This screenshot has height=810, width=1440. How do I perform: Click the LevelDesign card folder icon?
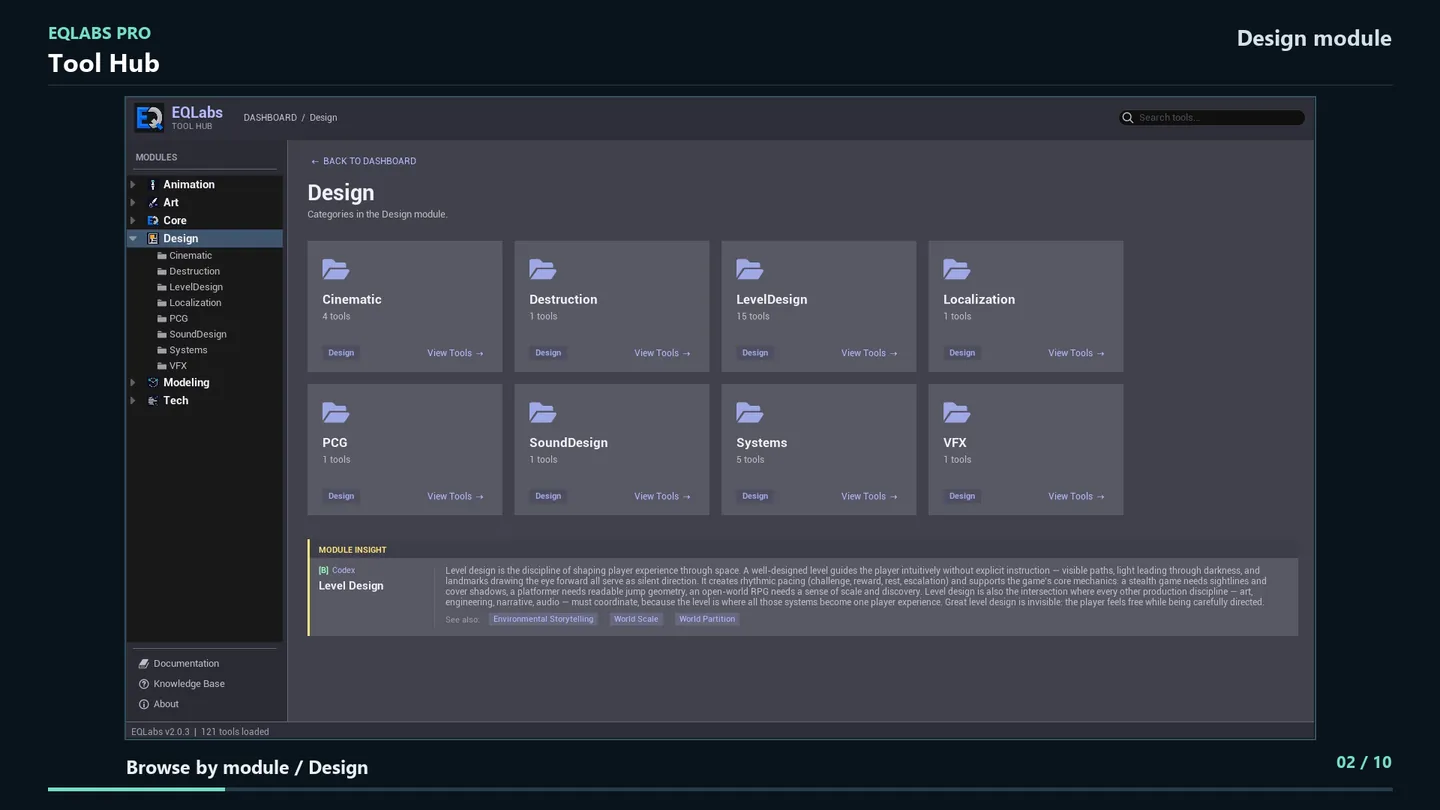750,269
